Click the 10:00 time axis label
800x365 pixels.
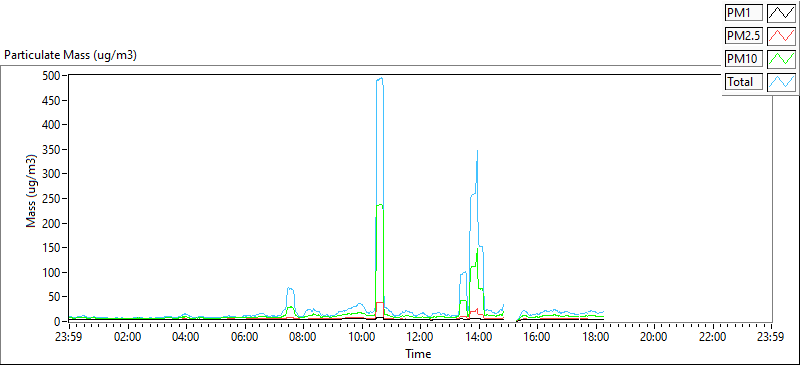[362, 336]
